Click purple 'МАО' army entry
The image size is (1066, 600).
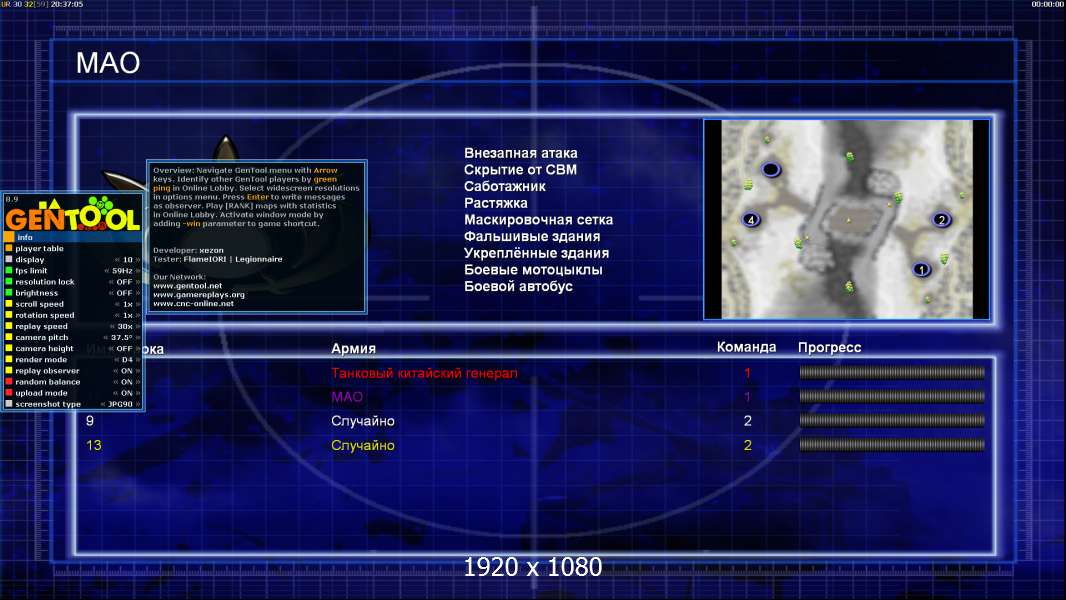[x=347, y=397]
